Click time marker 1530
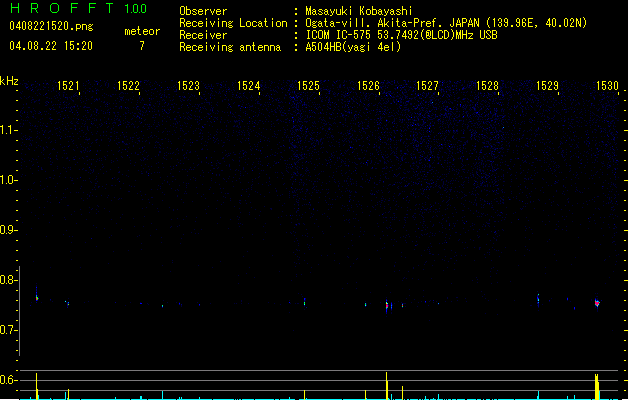Screen dimensions: 629x400 click(x=607, y=86)
